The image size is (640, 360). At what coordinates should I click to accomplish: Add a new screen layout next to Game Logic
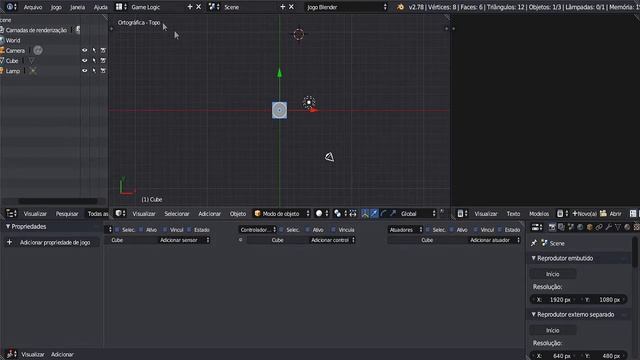pos(190,7)
